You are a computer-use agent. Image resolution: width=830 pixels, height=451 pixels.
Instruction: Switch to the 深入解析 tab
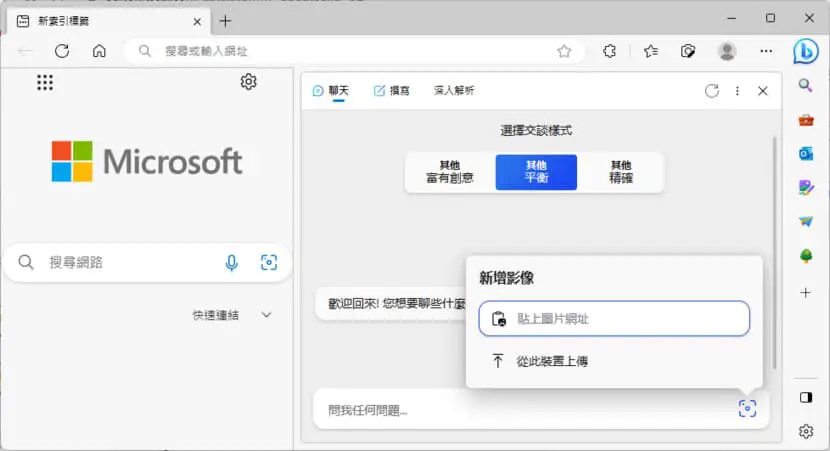454,91
